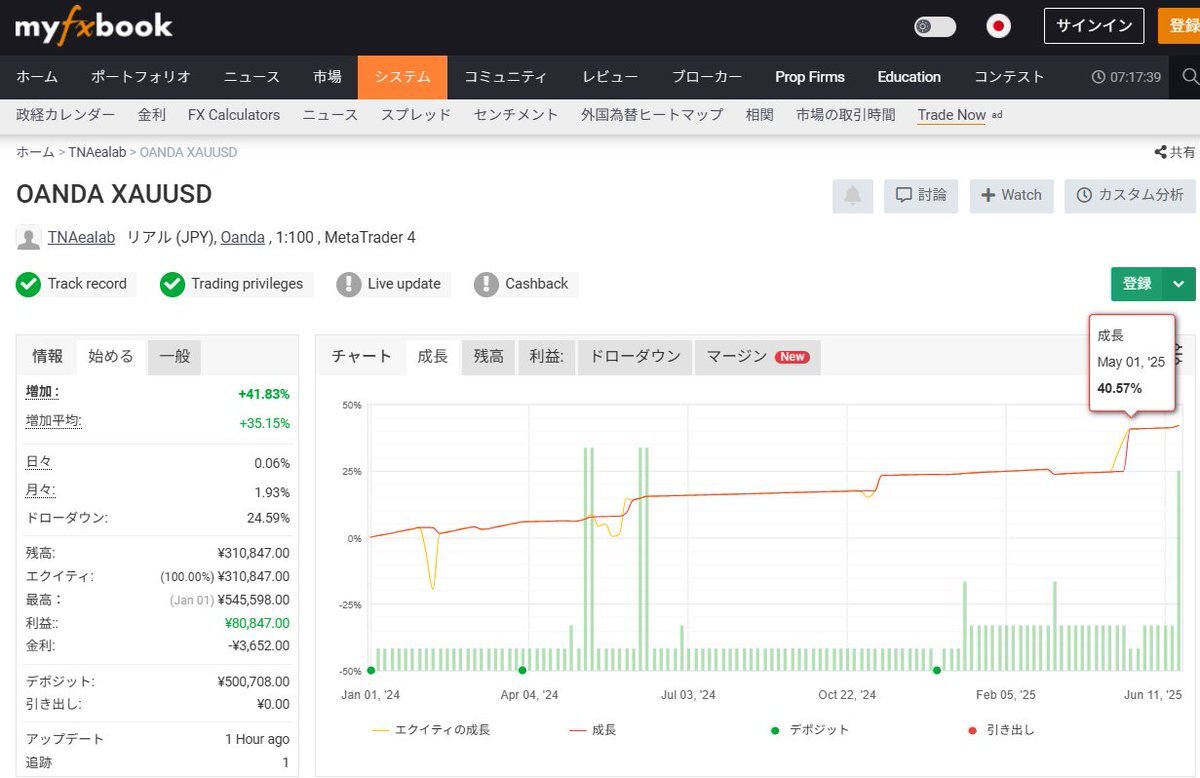Click the underlined 増加: label
The width and height of the screenshot is (1200, 778).
[42, 393]
